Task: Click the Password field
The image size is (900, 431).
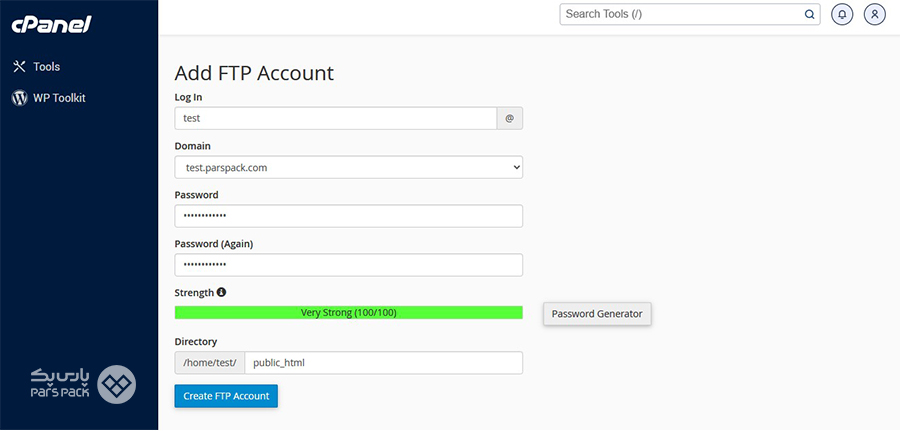Action: pos(348,216)
